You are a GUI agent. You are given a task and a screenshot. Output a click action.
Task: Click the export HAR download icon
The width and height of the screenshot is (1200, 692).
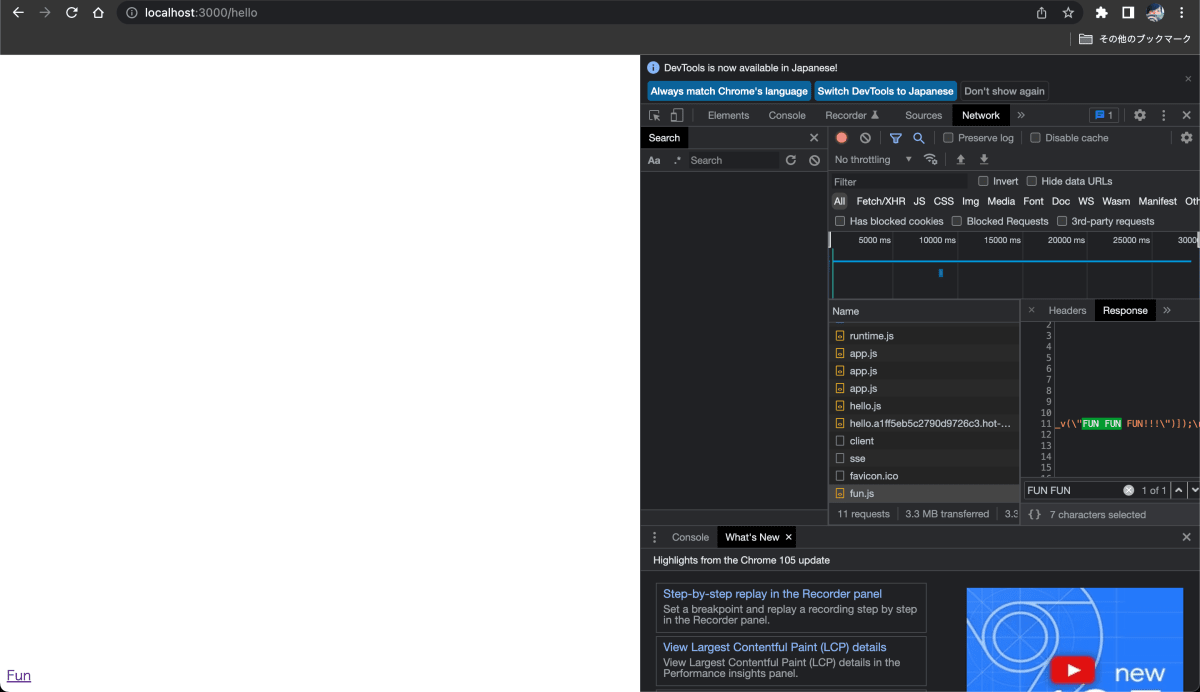(x=984, y=159)
